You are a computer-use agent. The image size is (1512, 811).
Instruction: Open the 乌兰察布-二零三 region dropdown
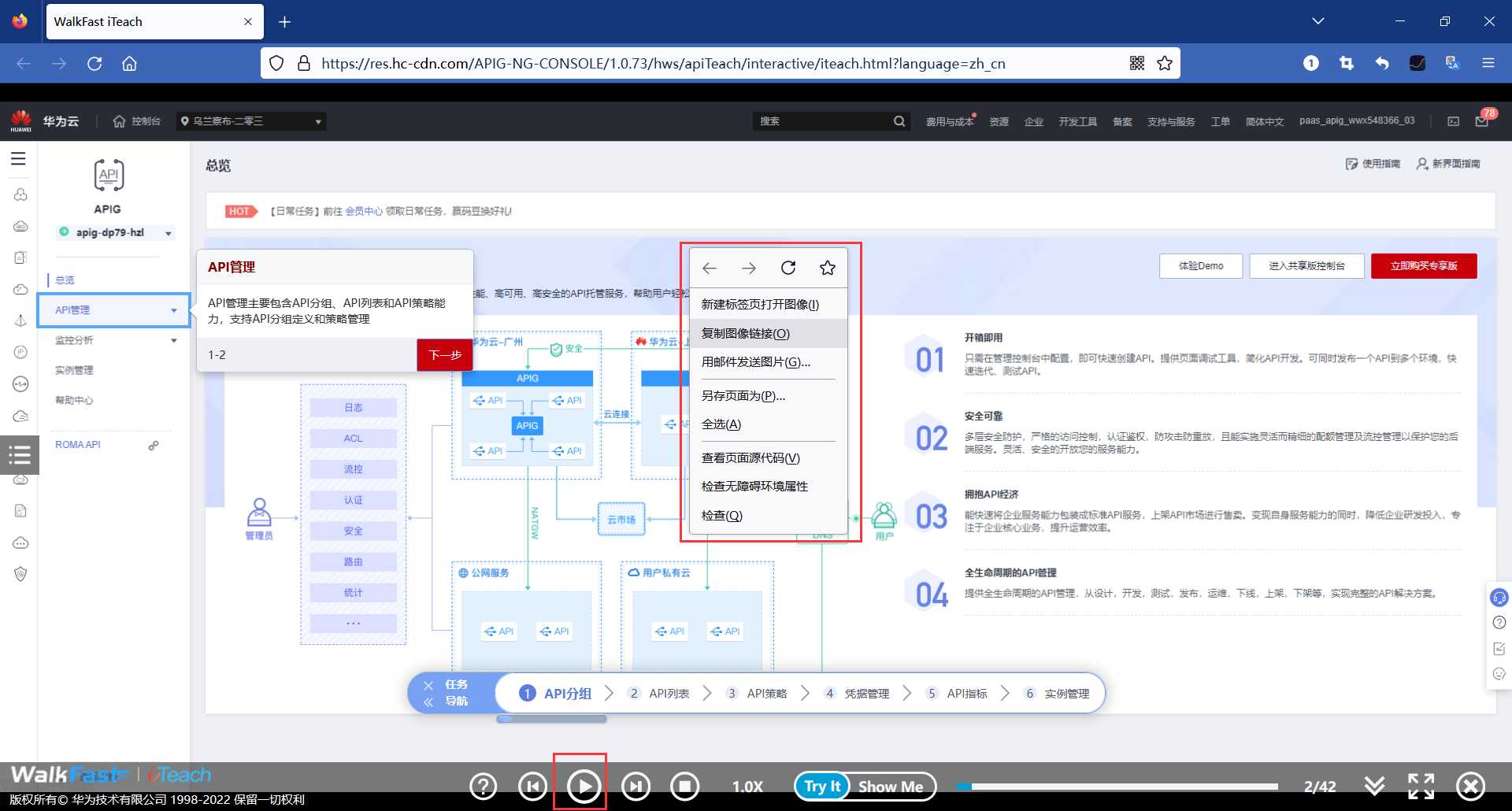(251, 121)
